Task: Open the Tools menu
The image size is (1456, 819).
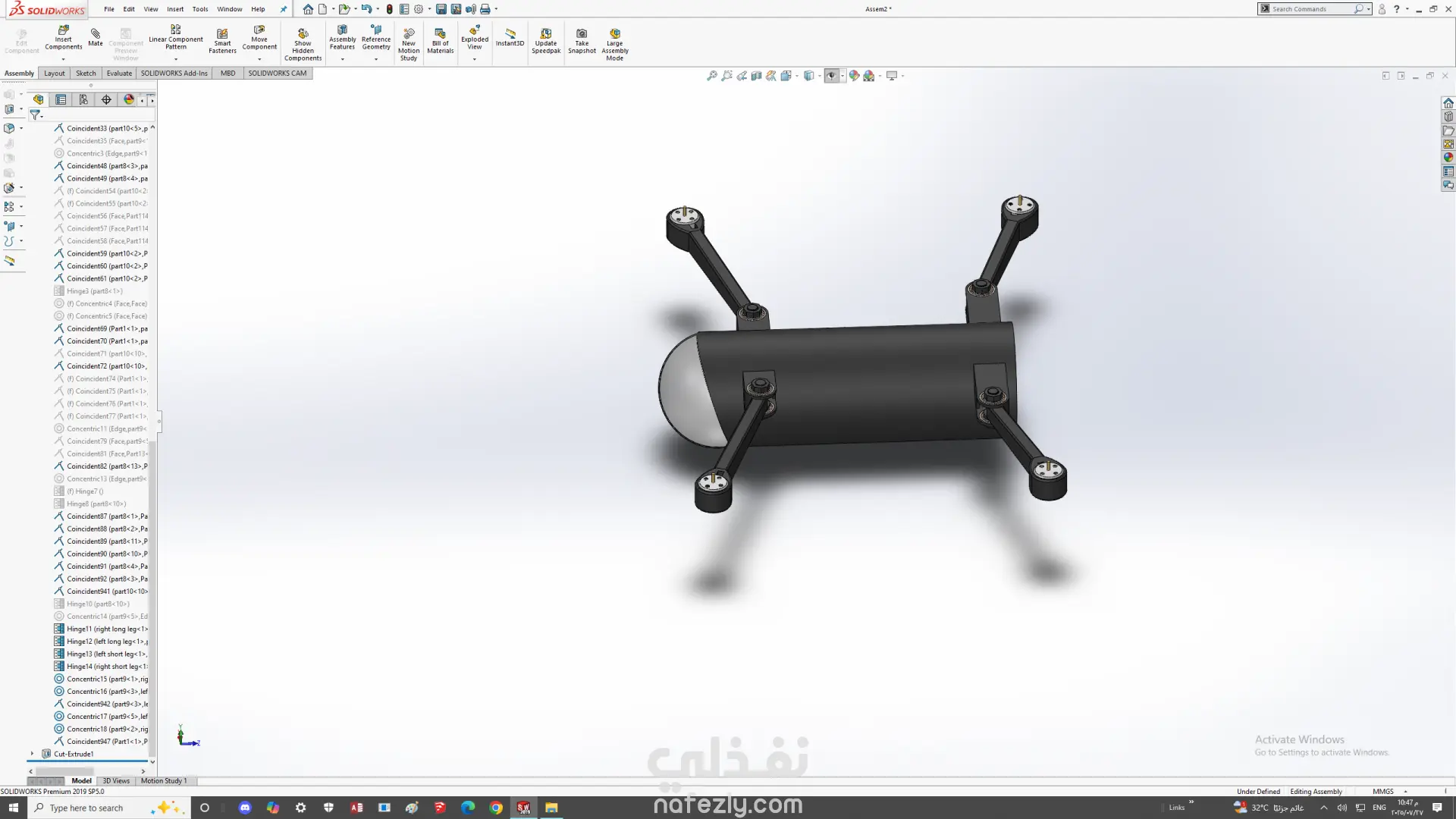Action: (x=200, y=9)
